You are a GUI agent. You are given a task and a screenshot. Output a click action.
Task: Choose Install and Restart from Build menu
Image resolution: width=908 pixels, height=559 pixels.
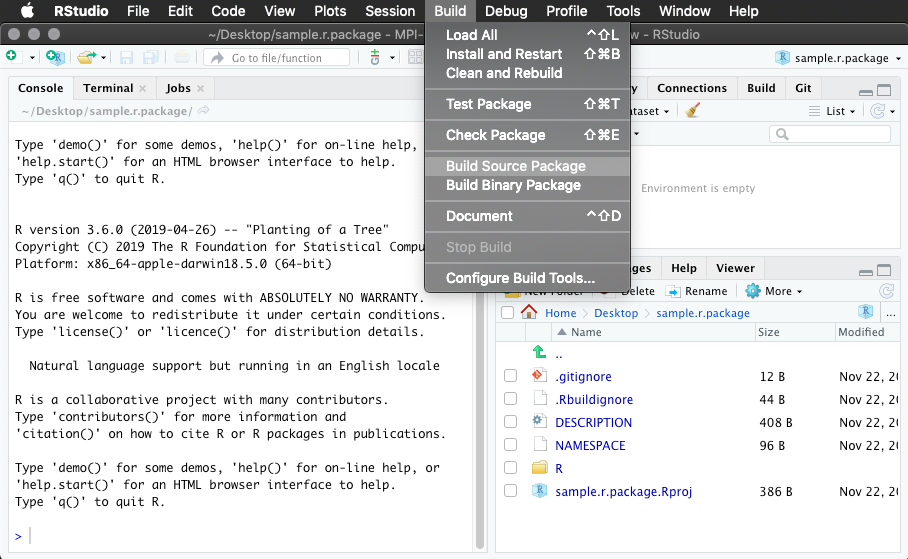click(528, 54)
